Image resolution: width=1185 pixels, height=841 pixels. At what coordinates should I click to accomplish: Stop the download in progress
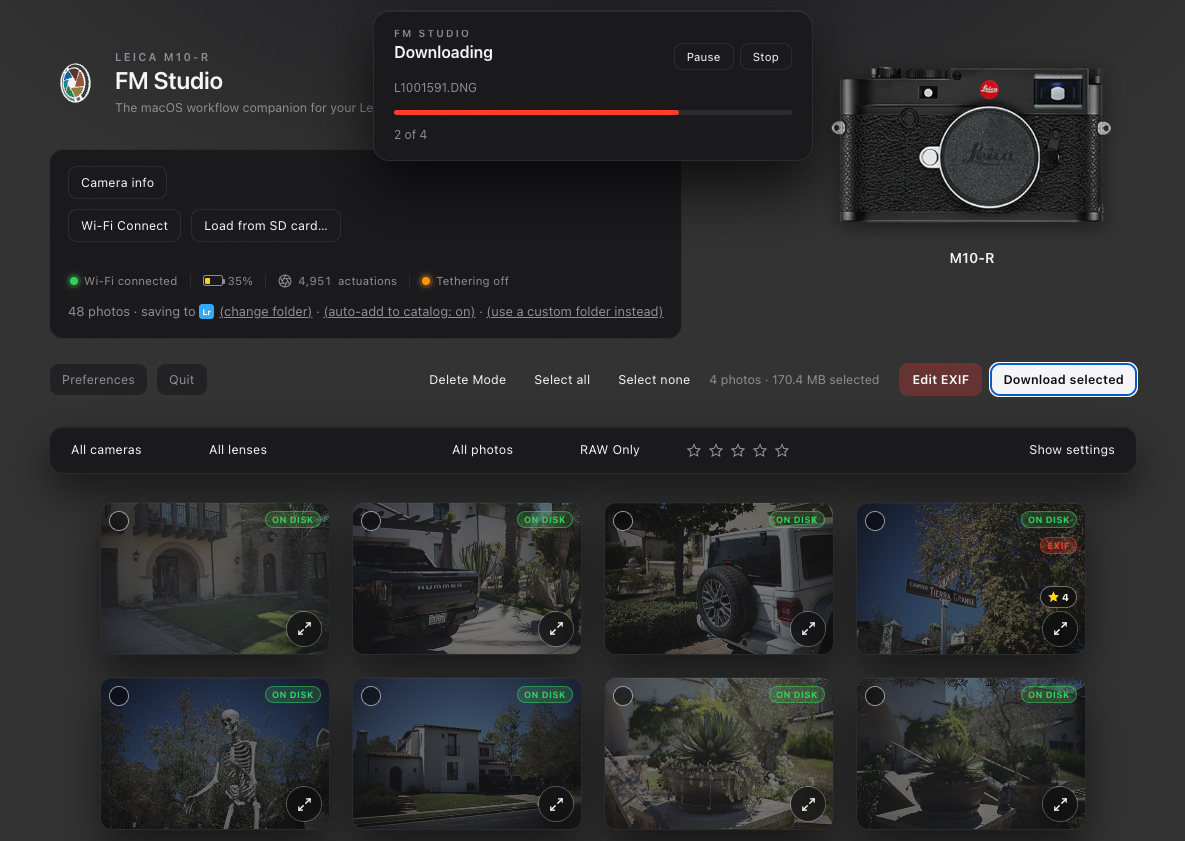(766, 57)
